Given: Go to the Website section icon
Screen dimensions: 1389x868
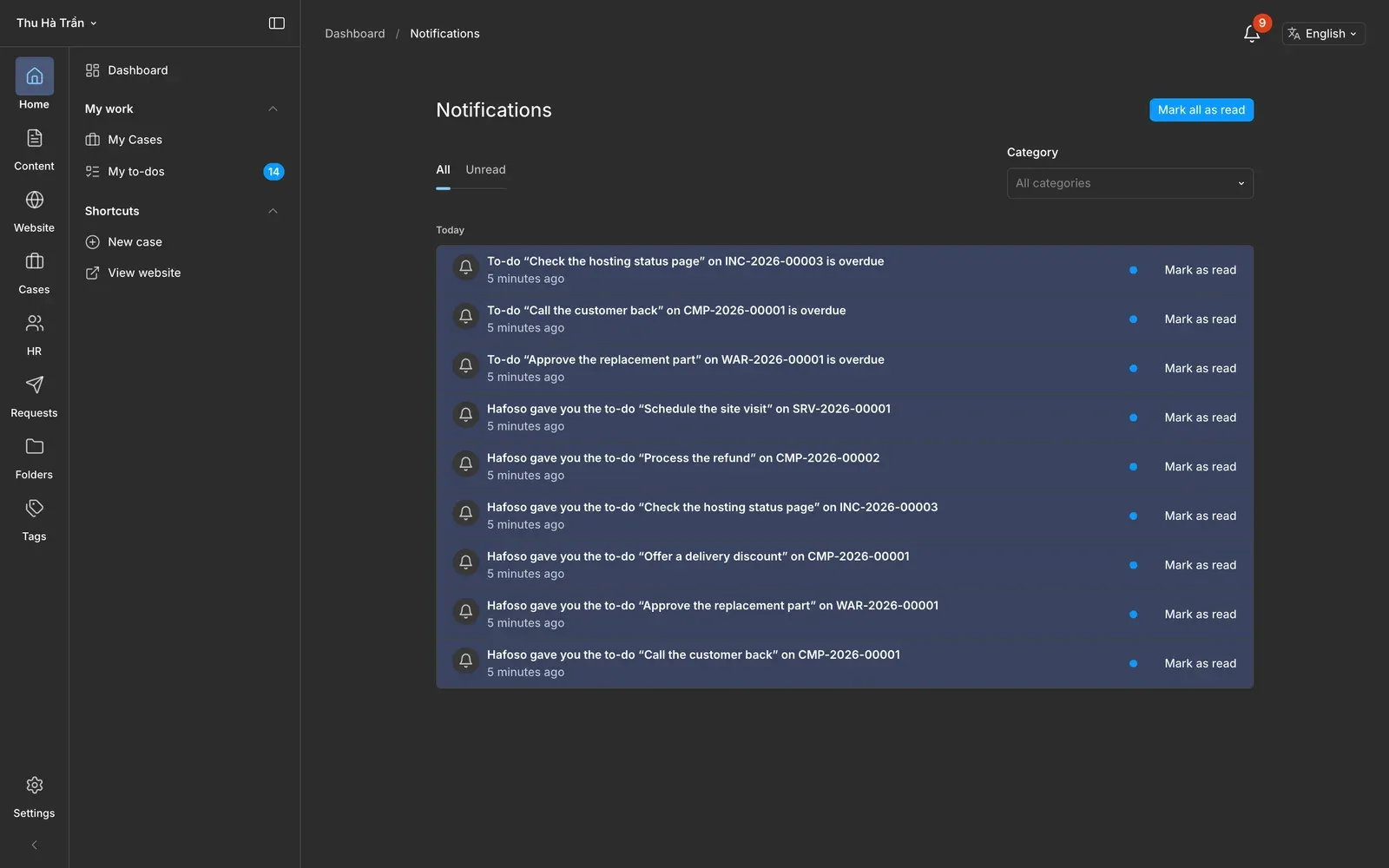Looking at the screenshot, I should 35,200.
